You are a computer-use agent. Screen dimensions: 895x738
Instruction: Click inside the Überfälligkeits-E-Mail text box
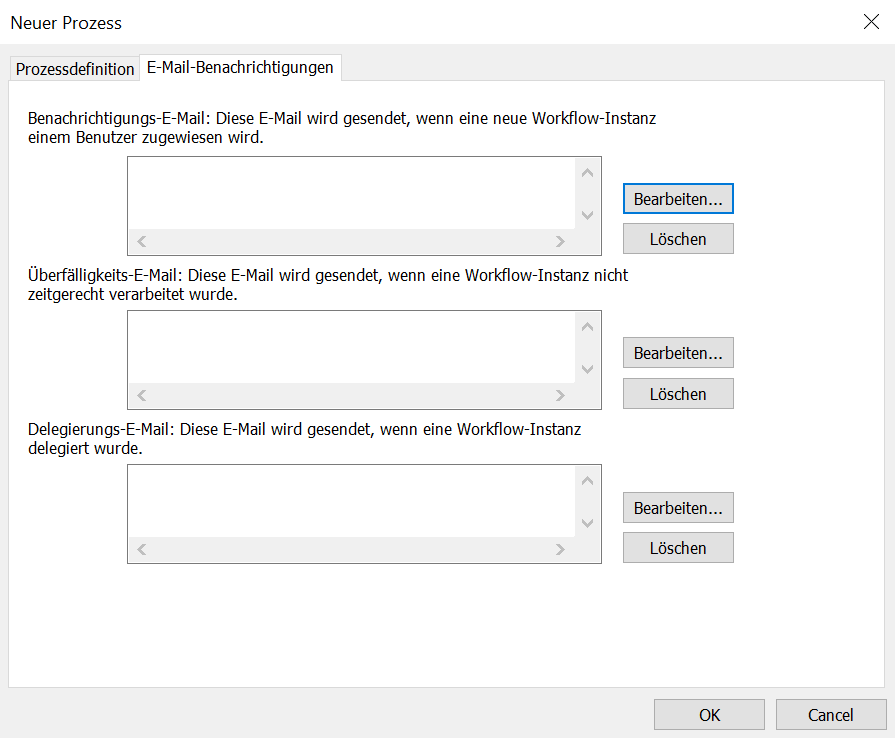pos(352,348)
